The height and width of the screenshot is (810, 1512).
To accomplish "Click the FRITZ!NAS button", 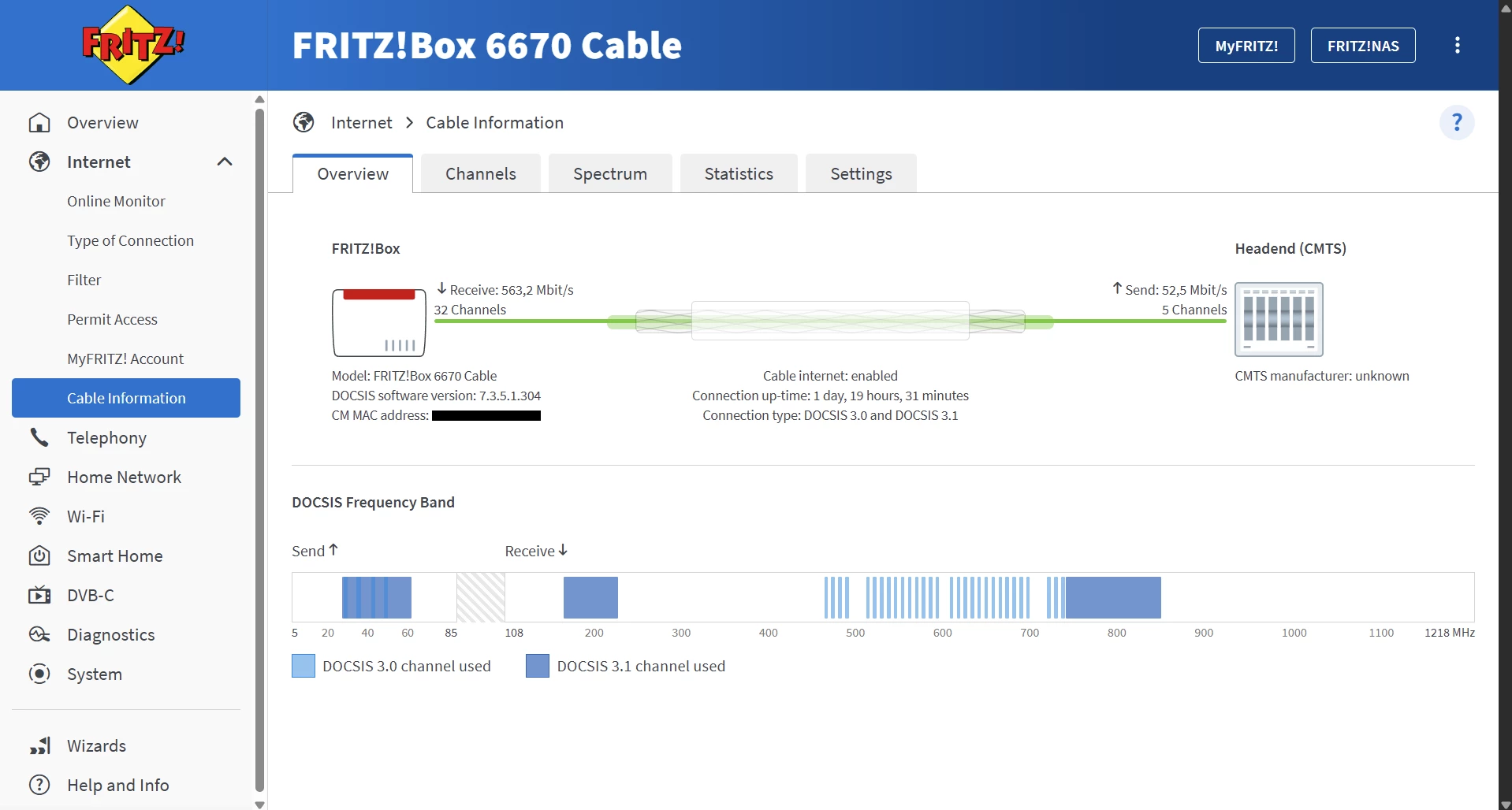I will (x=1363, y=45).
